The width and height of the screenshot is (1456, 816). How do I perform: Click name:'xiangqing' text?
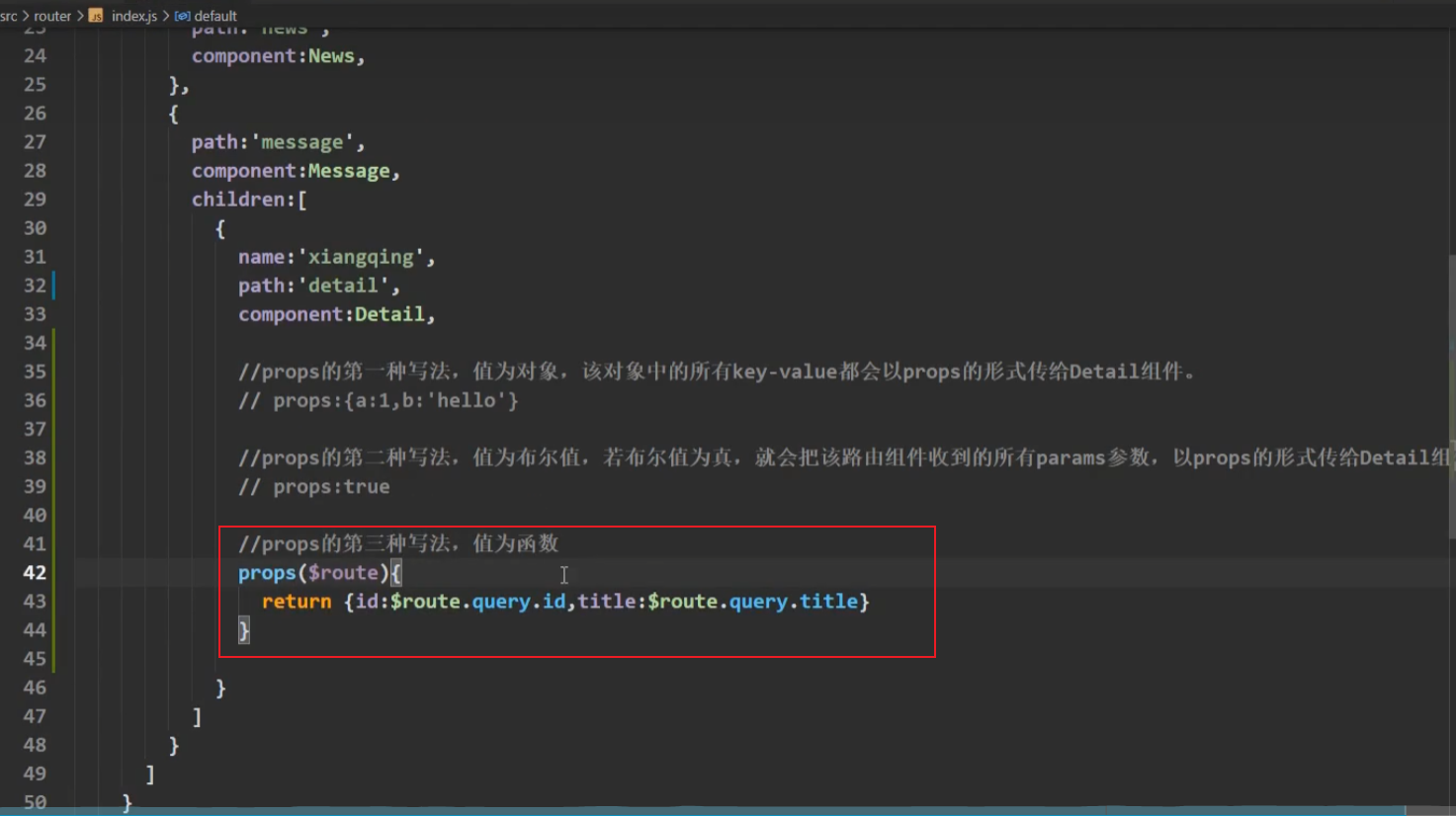tap(336, 257)
